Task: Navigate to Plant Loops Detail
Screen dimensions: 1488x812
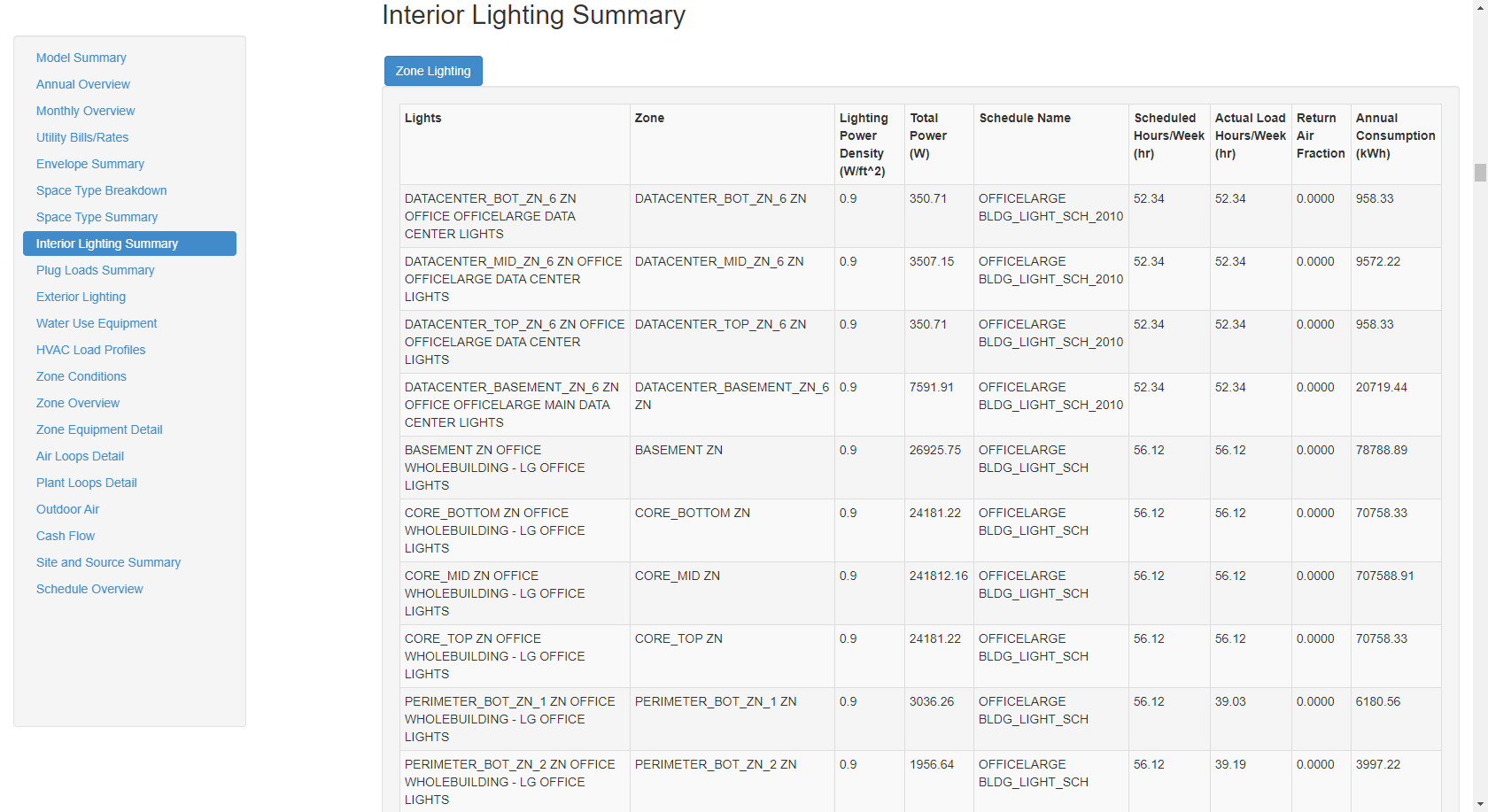Action: [x=86, y=483]
